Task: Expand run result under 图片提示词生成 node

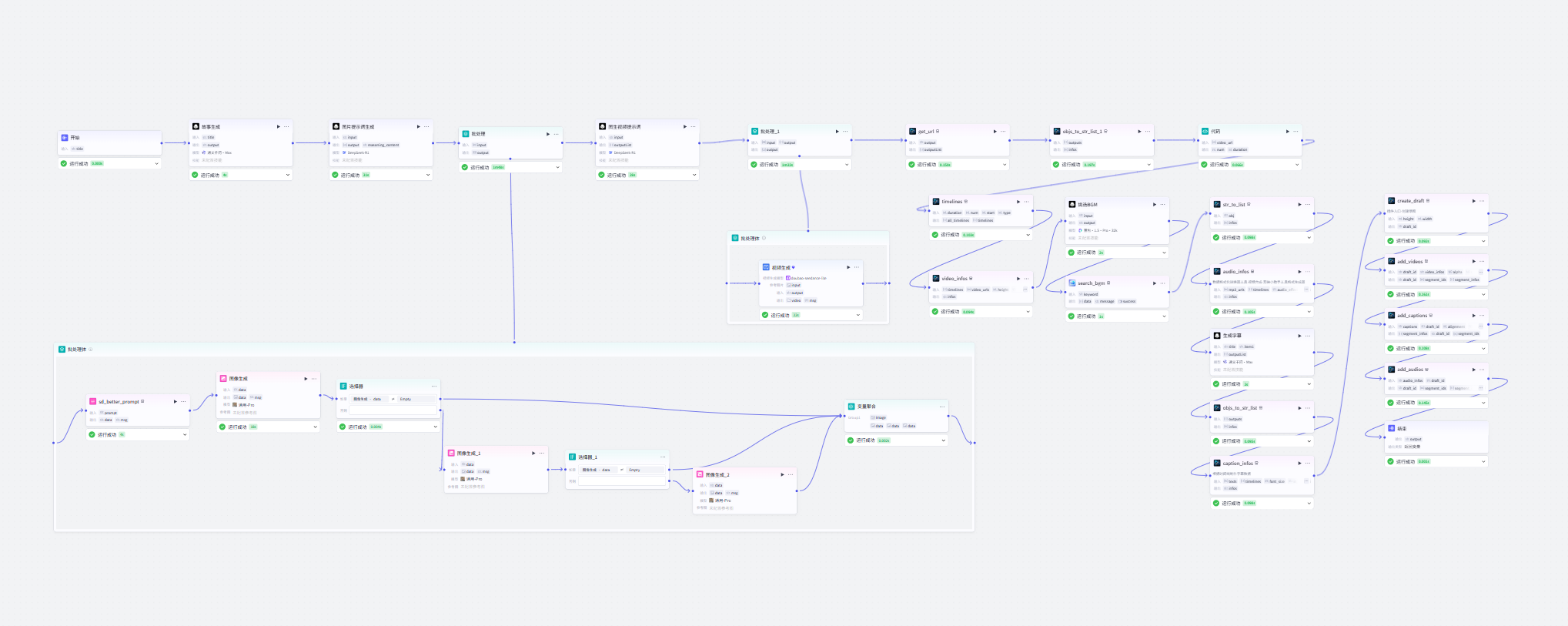Action: tap(428, 175)
